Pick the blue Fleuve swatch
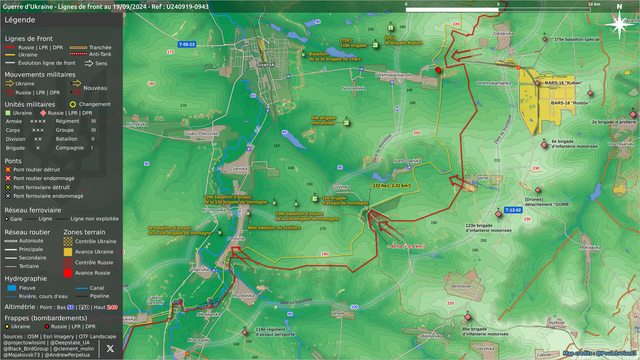The height and width of the screenshot is (360, 640). tap(12, 288)
